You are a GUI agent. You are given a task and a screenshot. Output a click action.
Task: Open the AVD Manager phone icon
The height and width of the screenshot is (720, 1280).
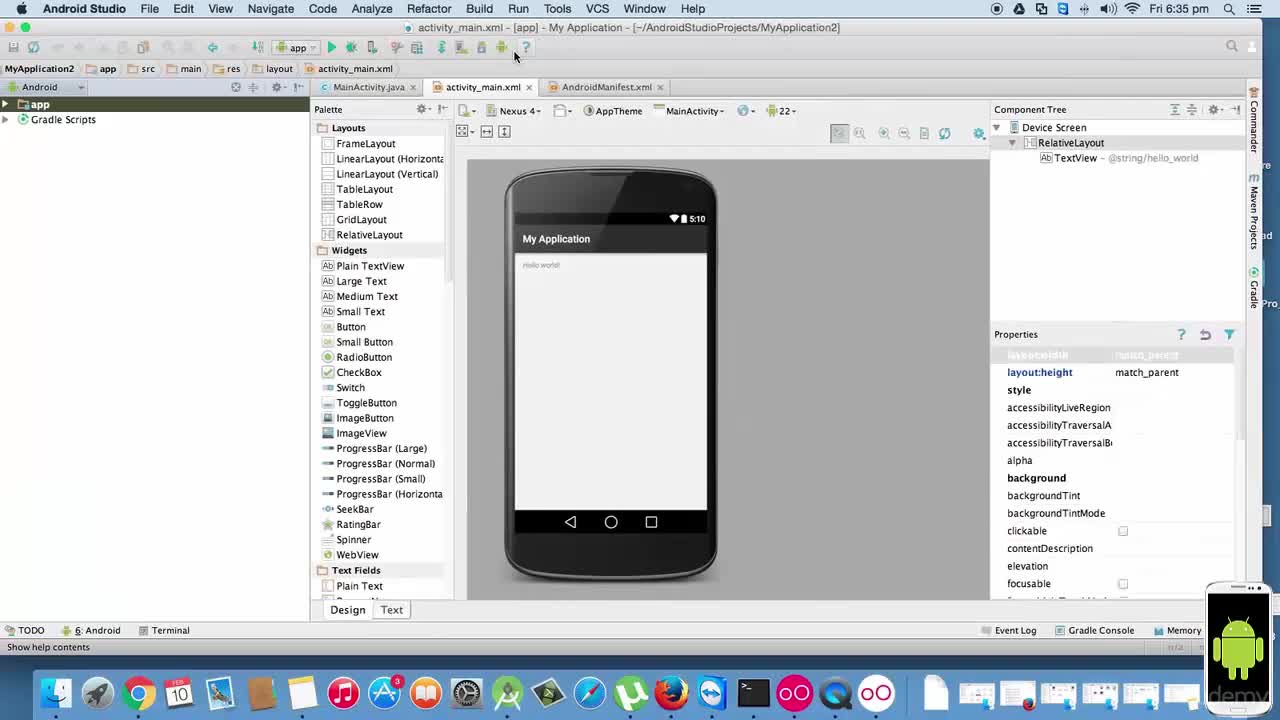[x=461, y=47]
